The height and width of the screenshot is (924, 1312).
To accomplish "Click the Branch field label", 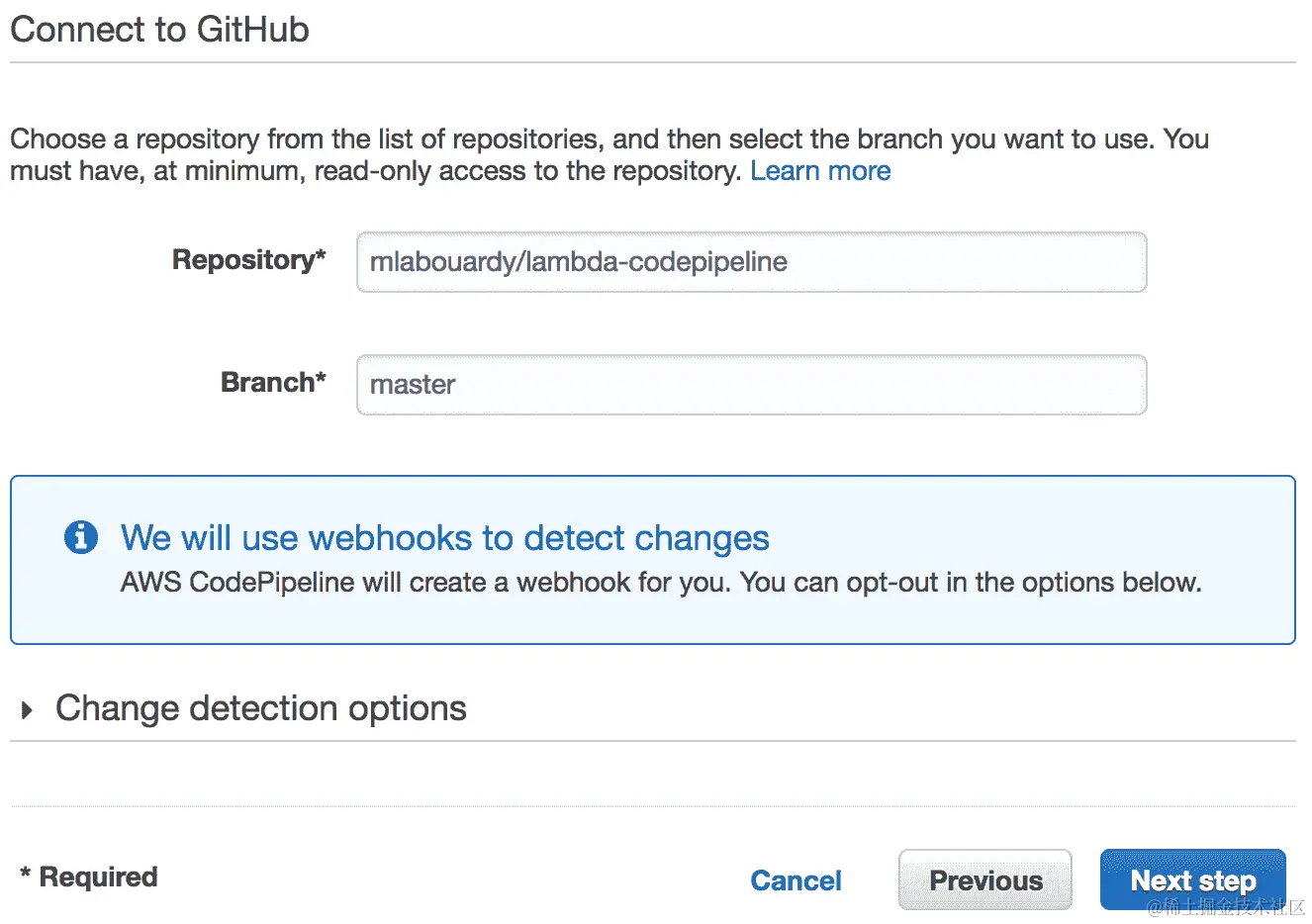I will coord(266,383).
